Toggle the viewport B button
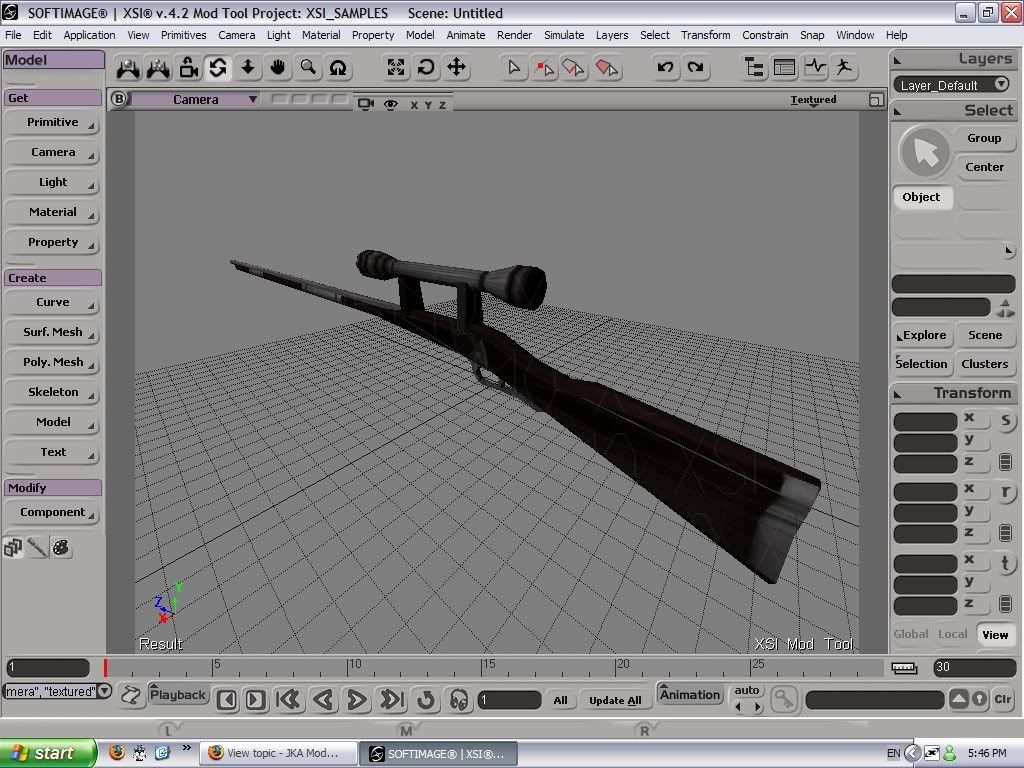 click(119, 99)
